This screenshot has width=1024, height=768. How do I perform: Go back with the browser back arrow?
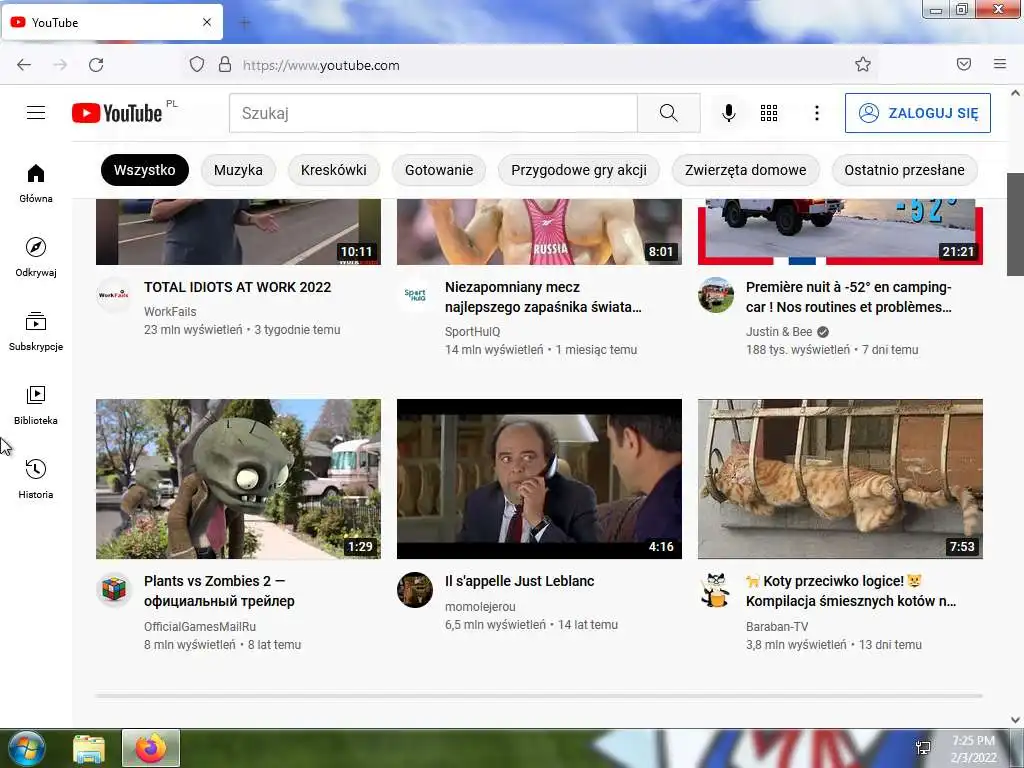tap(24, 65)
